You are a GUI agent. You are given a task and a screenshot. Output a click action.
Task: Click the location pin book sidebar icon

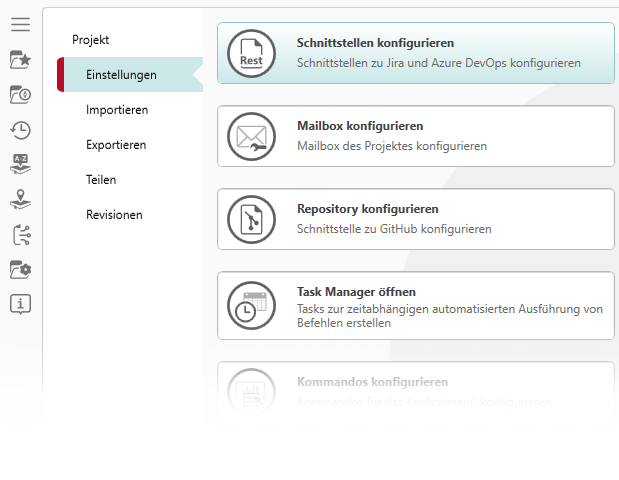(x=21, y=199)
